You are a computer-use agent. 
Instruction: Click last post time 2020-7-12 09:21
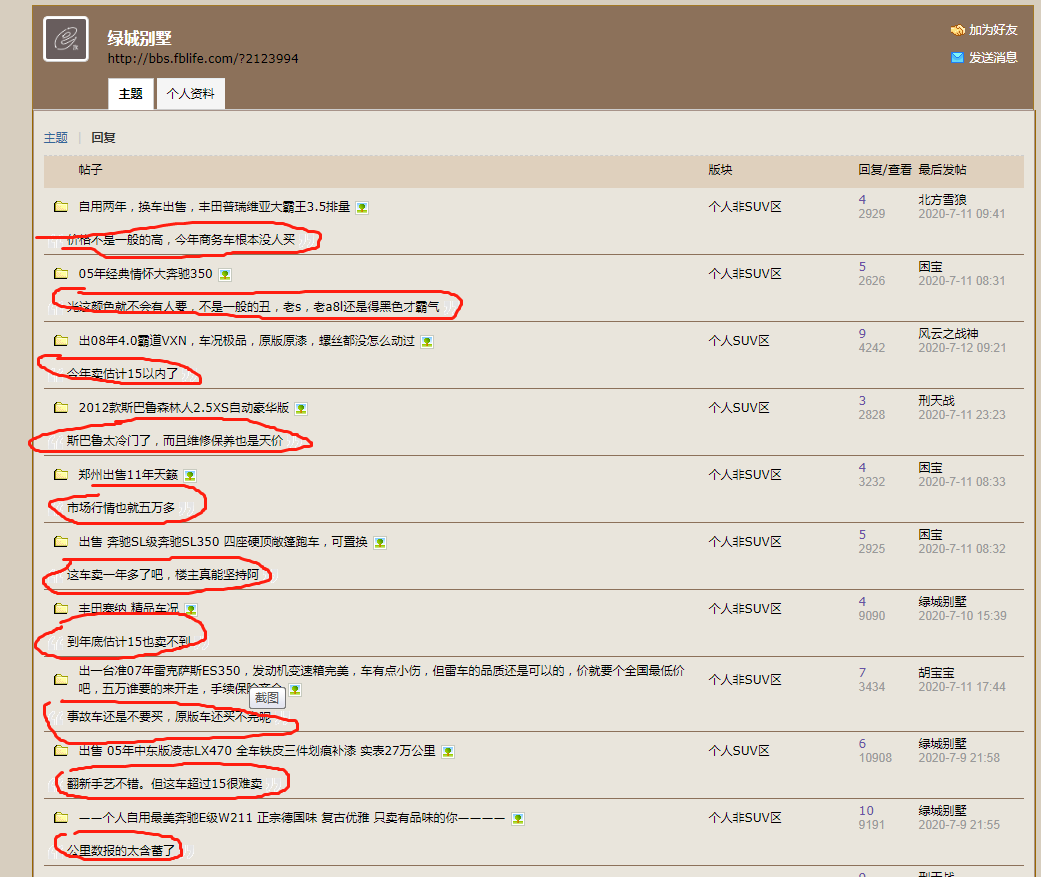pyautogui.click(x=962, y=348)
